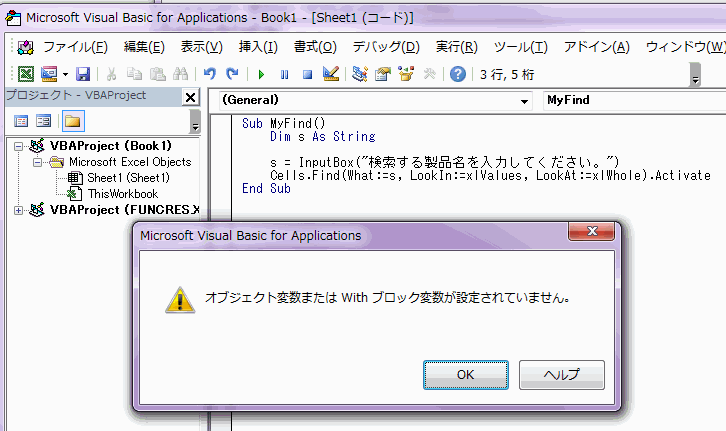This screenshot has width=726, height=431.
Task: Open the 書式(O) menu
Action: click(315, 47)
